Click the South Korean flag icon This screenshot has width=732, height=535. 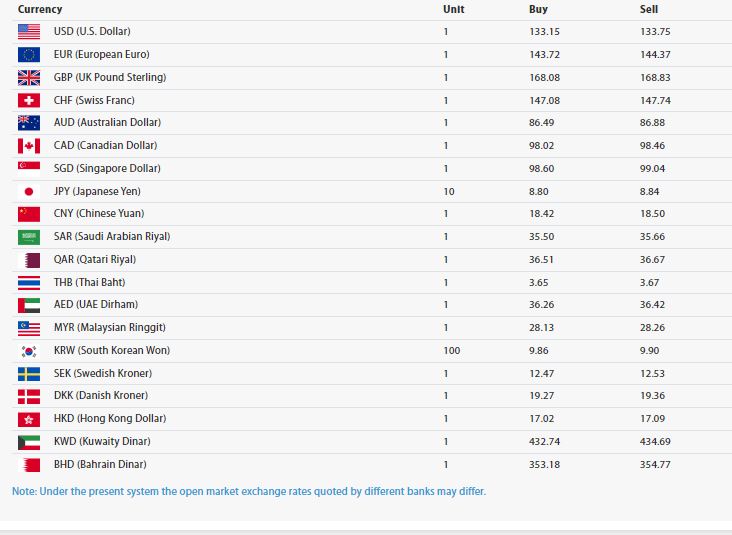tap(29, 351)
